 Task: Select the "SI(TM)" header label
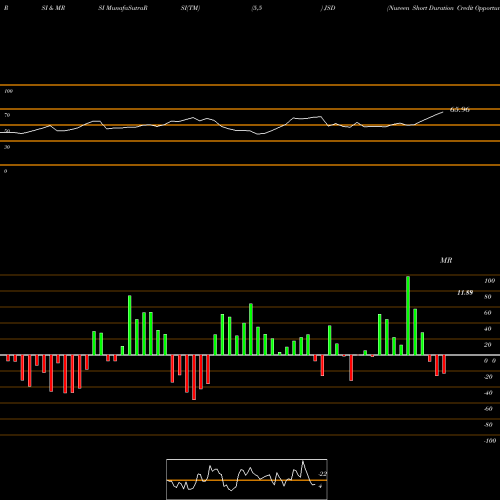click(190, 8)
